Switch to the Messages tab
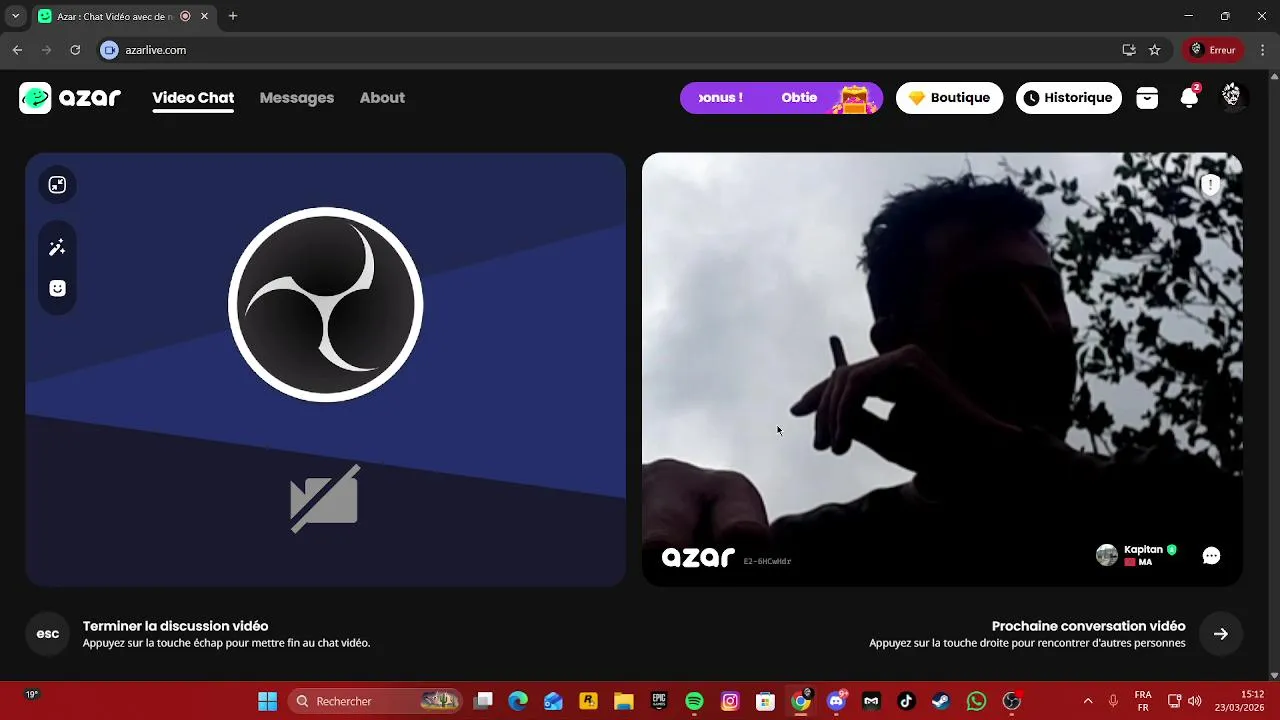The height and width of the screenshot is (720, 1280). coord(297,98)
